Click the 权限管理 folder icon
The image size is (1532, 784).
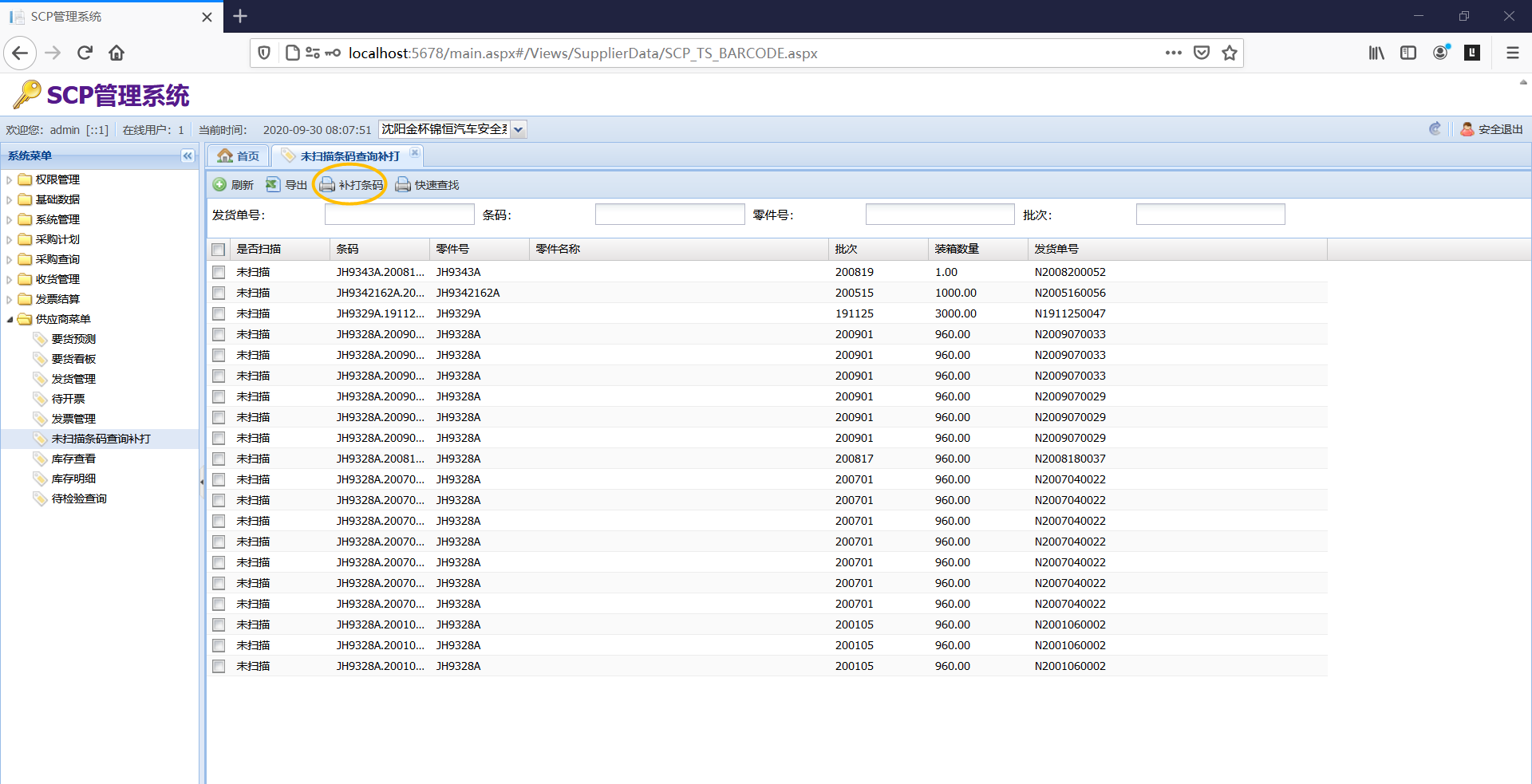coord(25,179)
